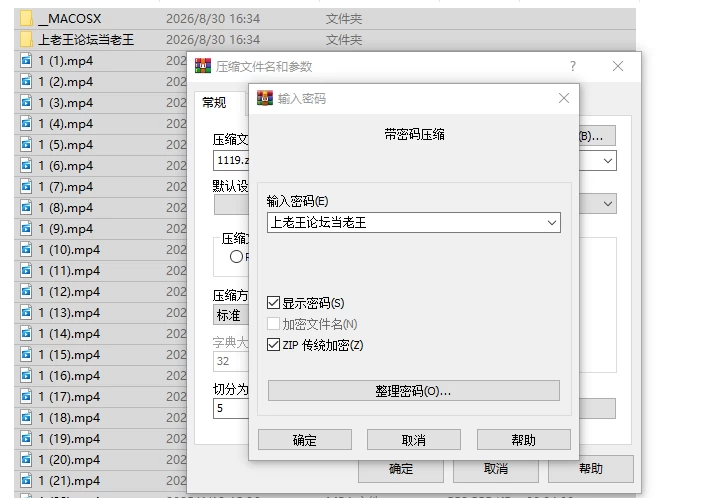This screenshot has height=498, width=711.
Task: Select the partially hidden compression format radio button
Action: (236, 257)
